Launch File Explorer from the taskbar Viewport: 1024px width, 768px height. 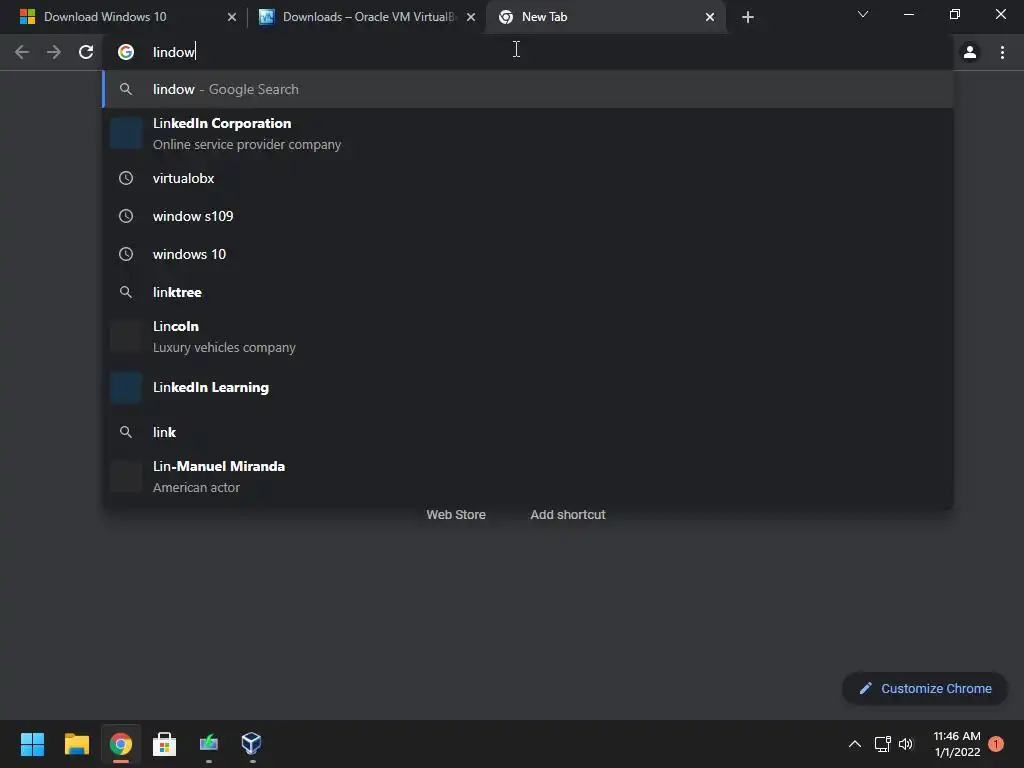point(76,744)
